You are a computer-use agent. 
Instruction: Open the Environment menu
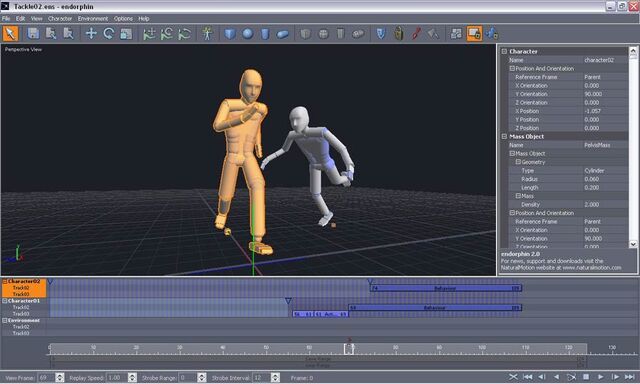(x=93, y=18)
